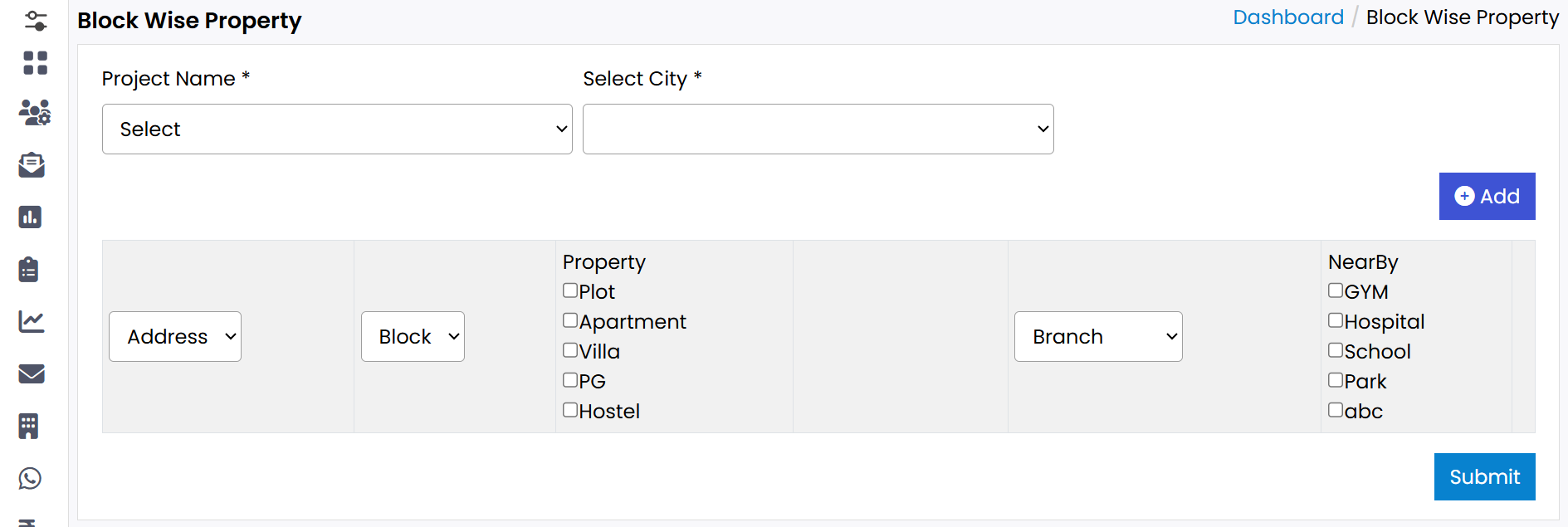Viewport: 1568px width, 527px height.
Task: Open the Select City dropdown
Action: pos(818,129)
